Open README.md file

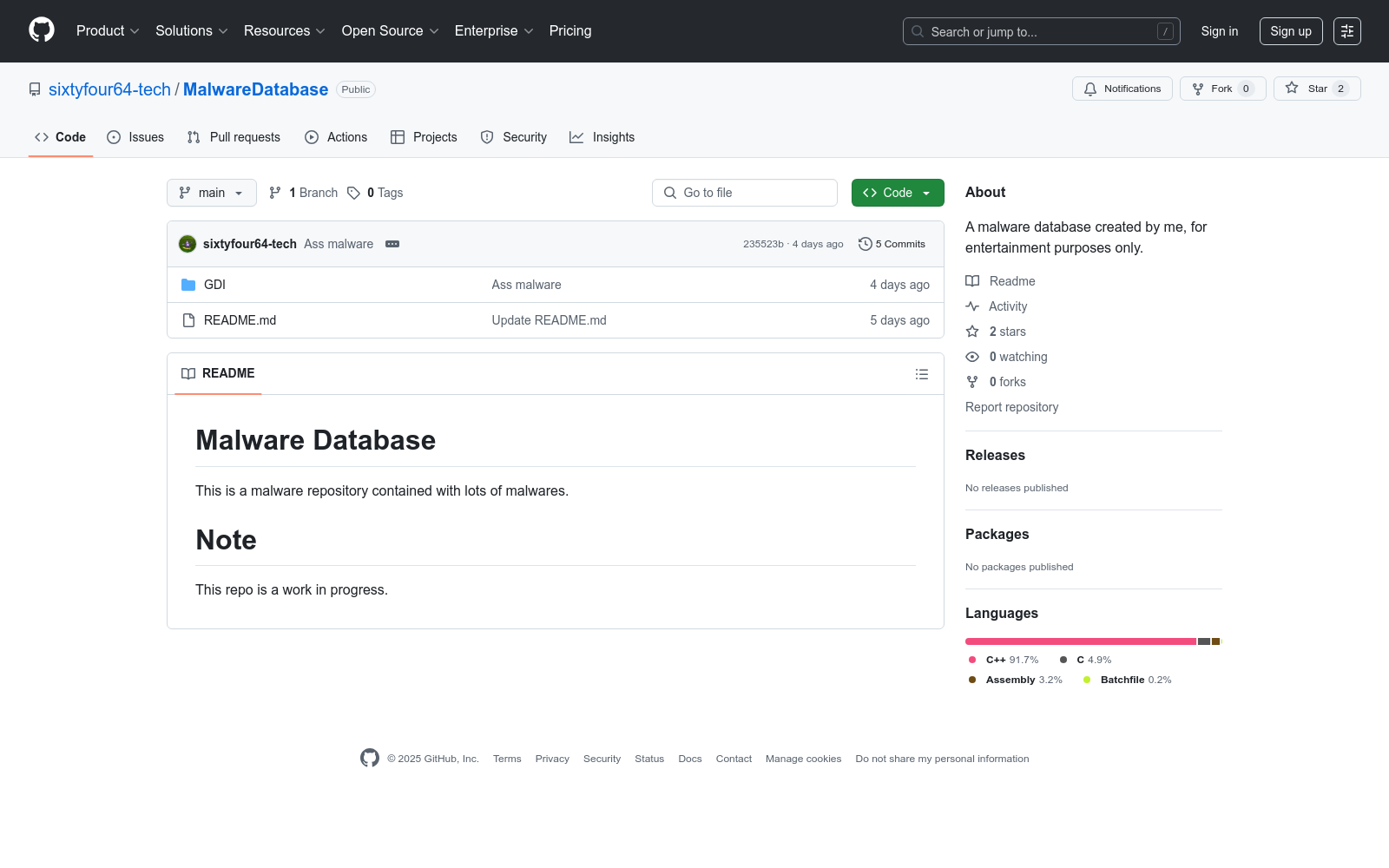pyautogui.click(x=240, y=320)
